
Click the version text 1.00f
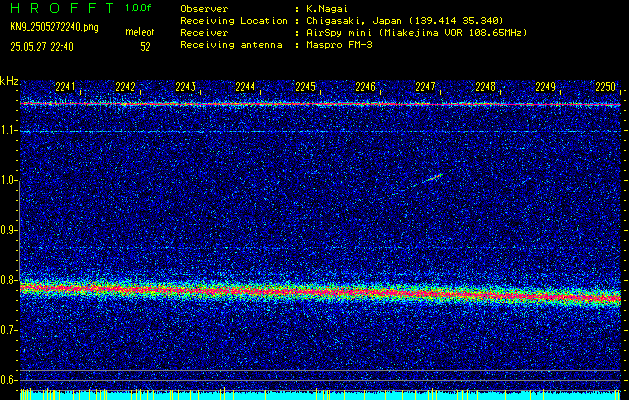pyautogui.click(x=138, y=8)
